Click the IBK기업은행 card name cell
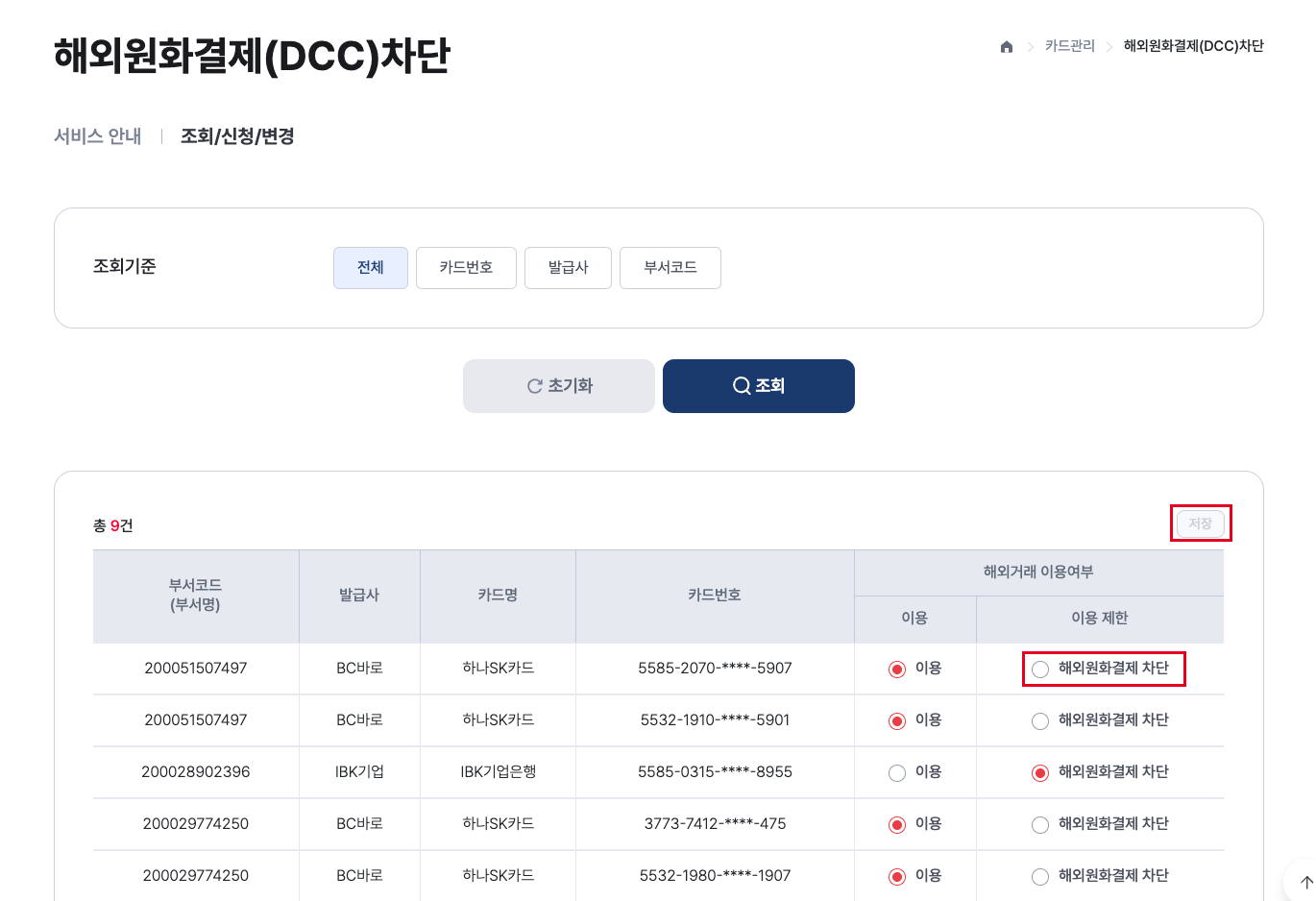The image size is (1316, 901). [498, 772]
